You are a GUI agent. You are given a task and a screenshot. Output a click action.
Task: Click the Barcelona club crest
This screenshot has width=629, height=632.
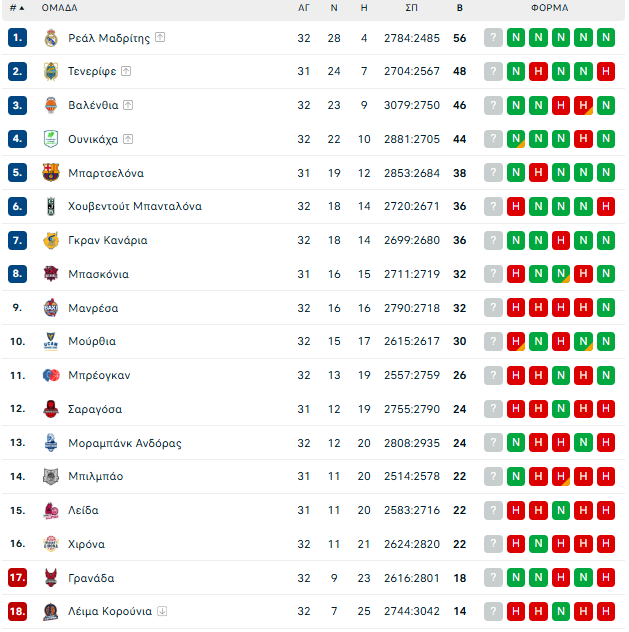(x=51, y=173)
